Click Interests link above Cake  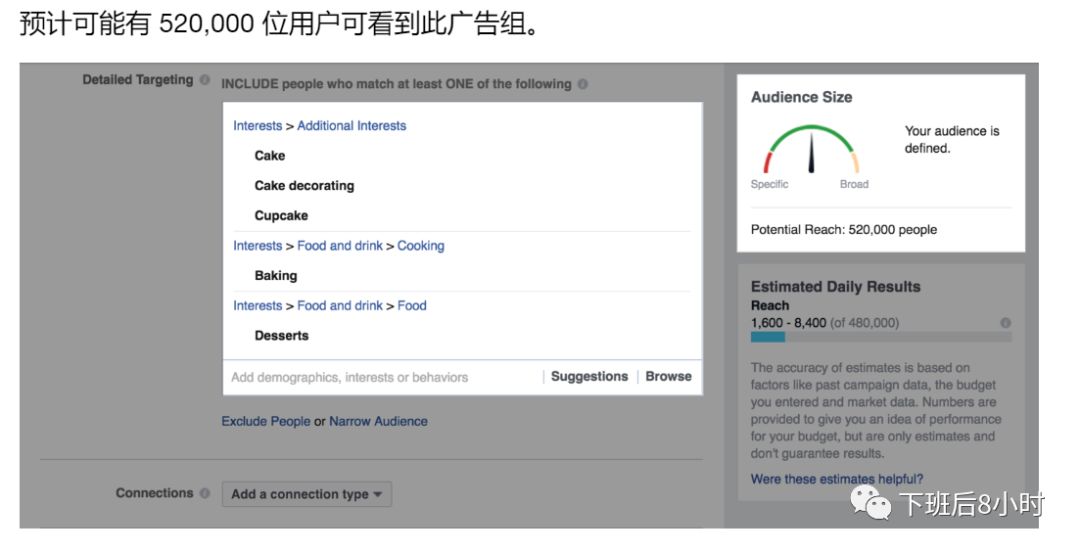click(x=258, y=125)
